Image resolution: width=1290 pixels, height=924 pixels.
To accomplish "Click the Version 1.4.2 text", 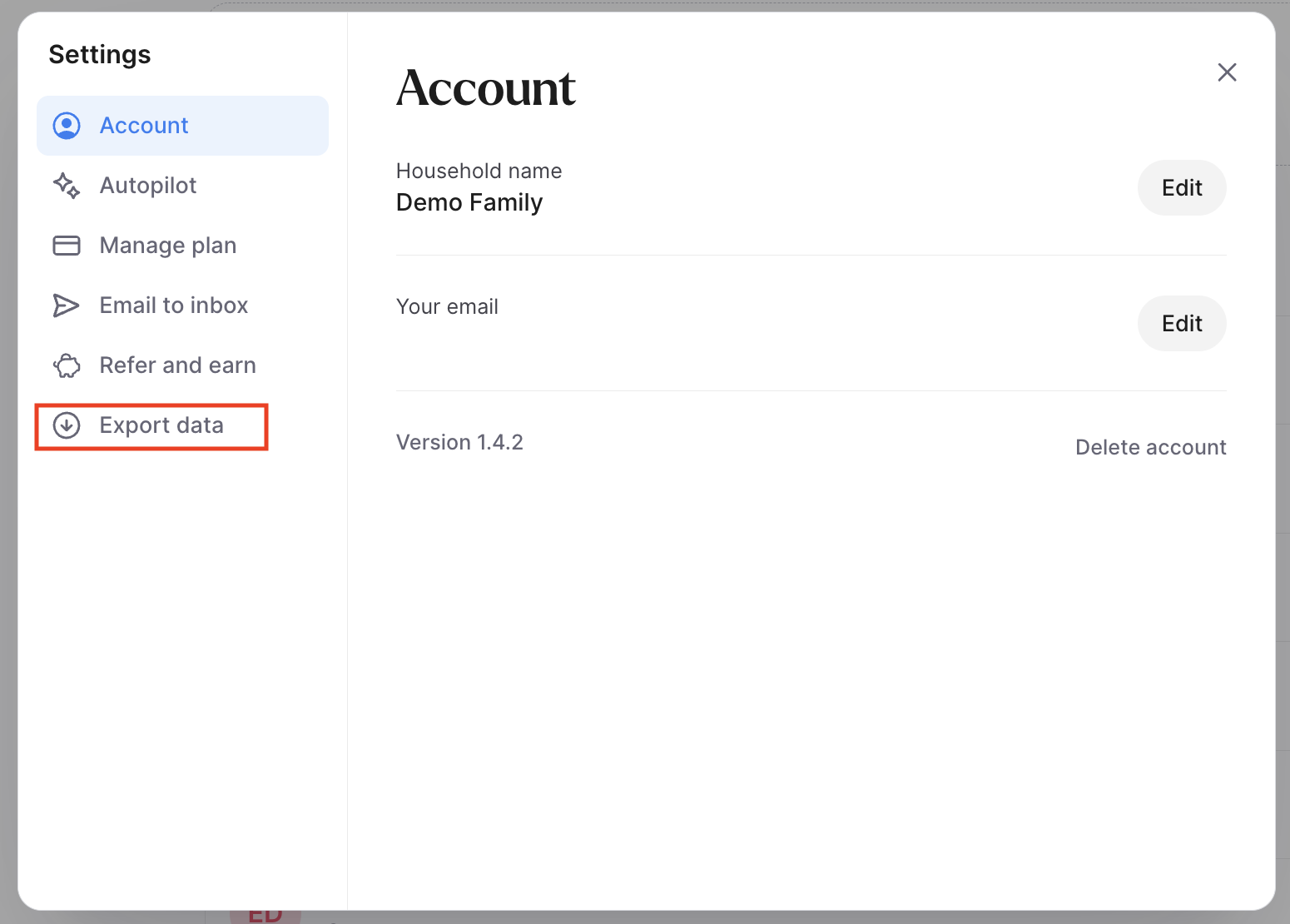I will [x=459, y=443].
